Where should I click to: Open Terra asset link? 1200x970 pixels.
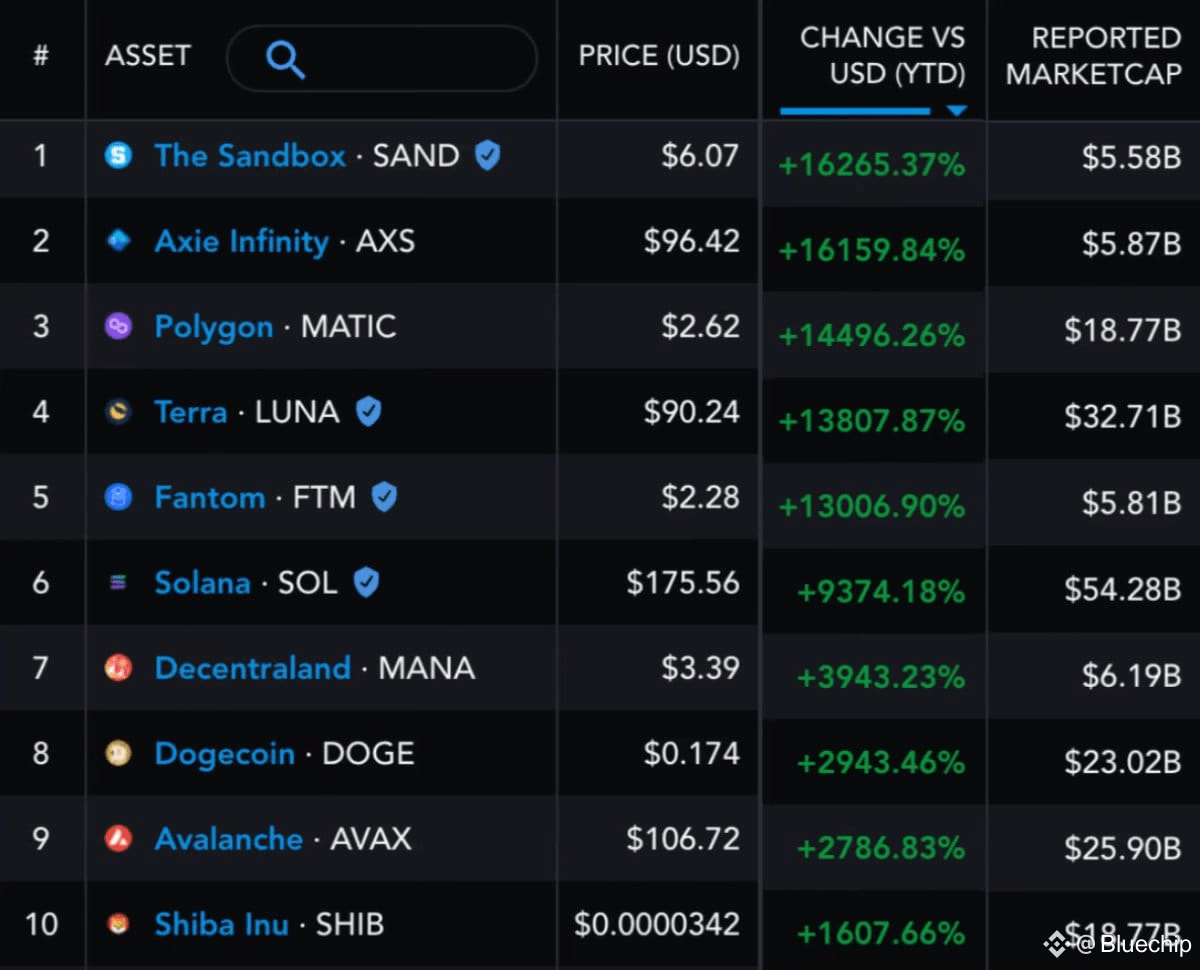(x=190, y=412)
